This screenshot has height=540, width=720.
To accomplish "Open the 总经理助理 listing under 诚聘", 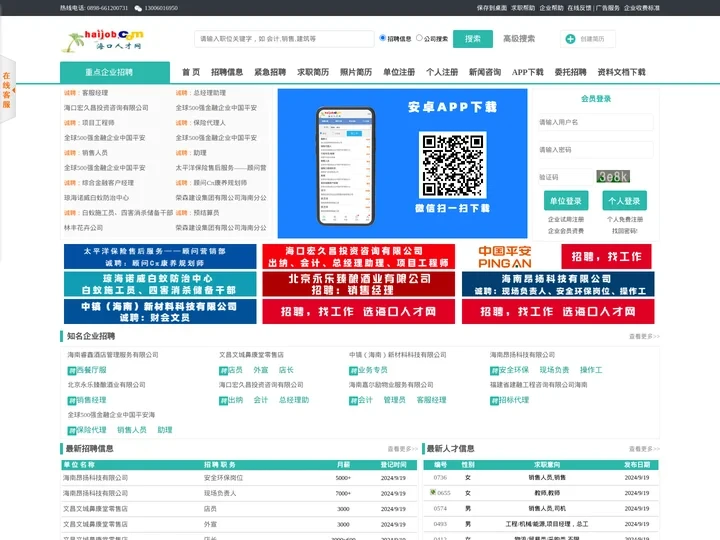I will (210, 93).
